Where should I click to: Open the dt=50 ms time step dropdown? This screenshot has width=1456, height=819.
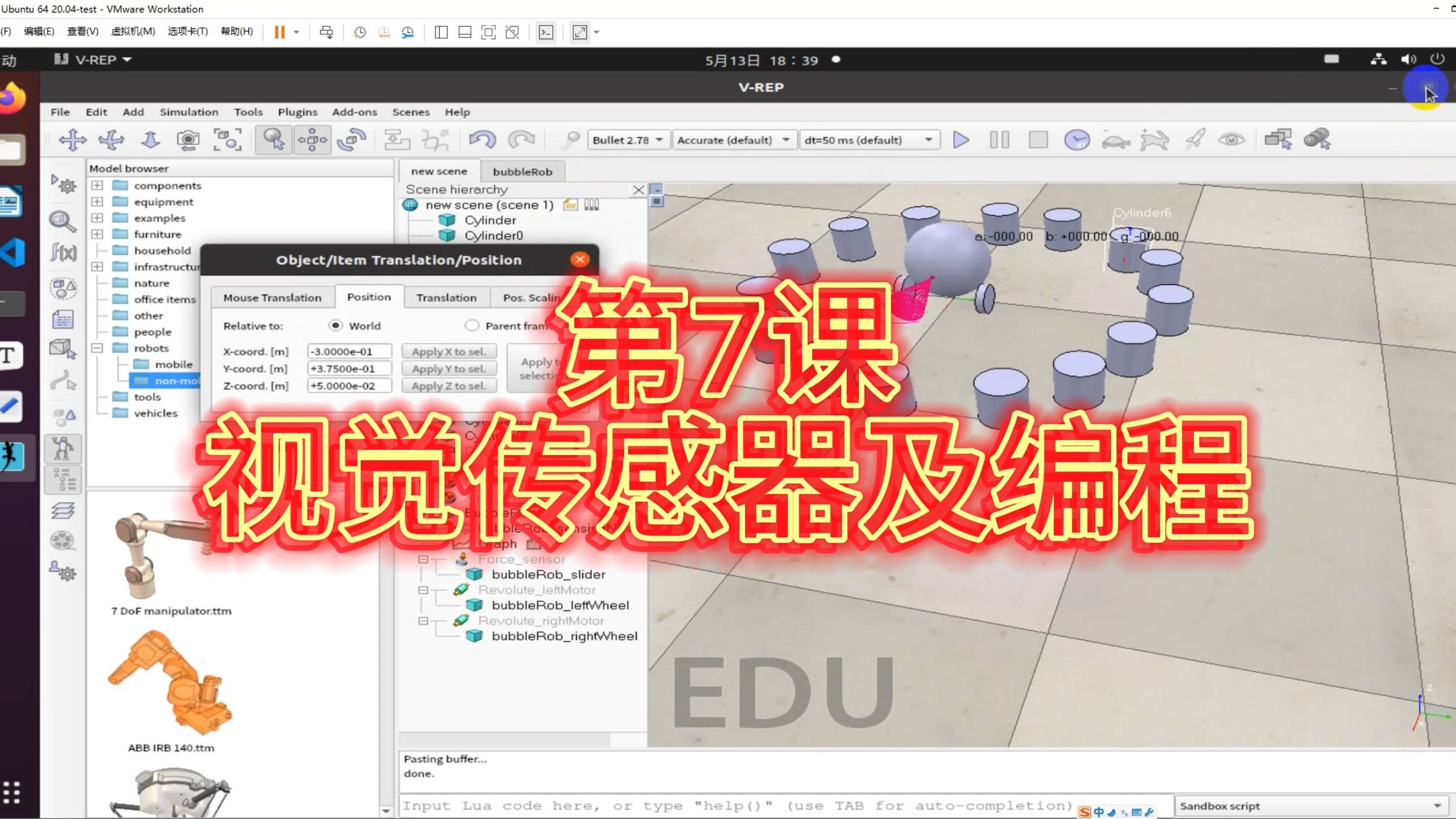869,140
